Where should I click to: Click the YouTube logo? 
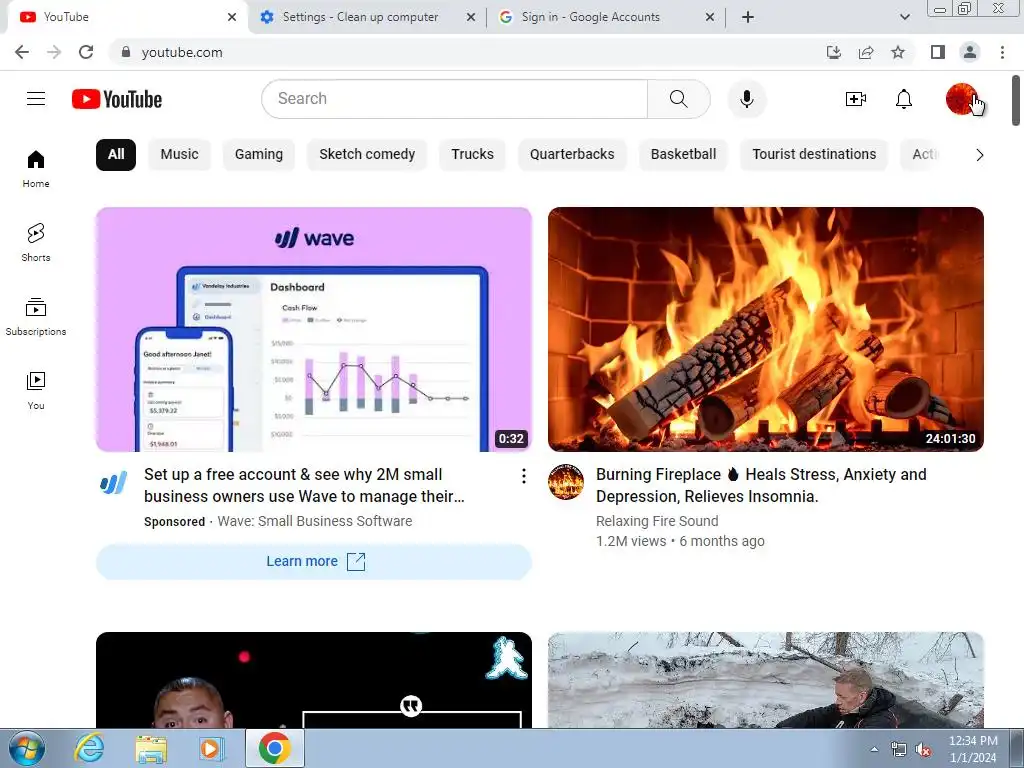coord(117,99)
